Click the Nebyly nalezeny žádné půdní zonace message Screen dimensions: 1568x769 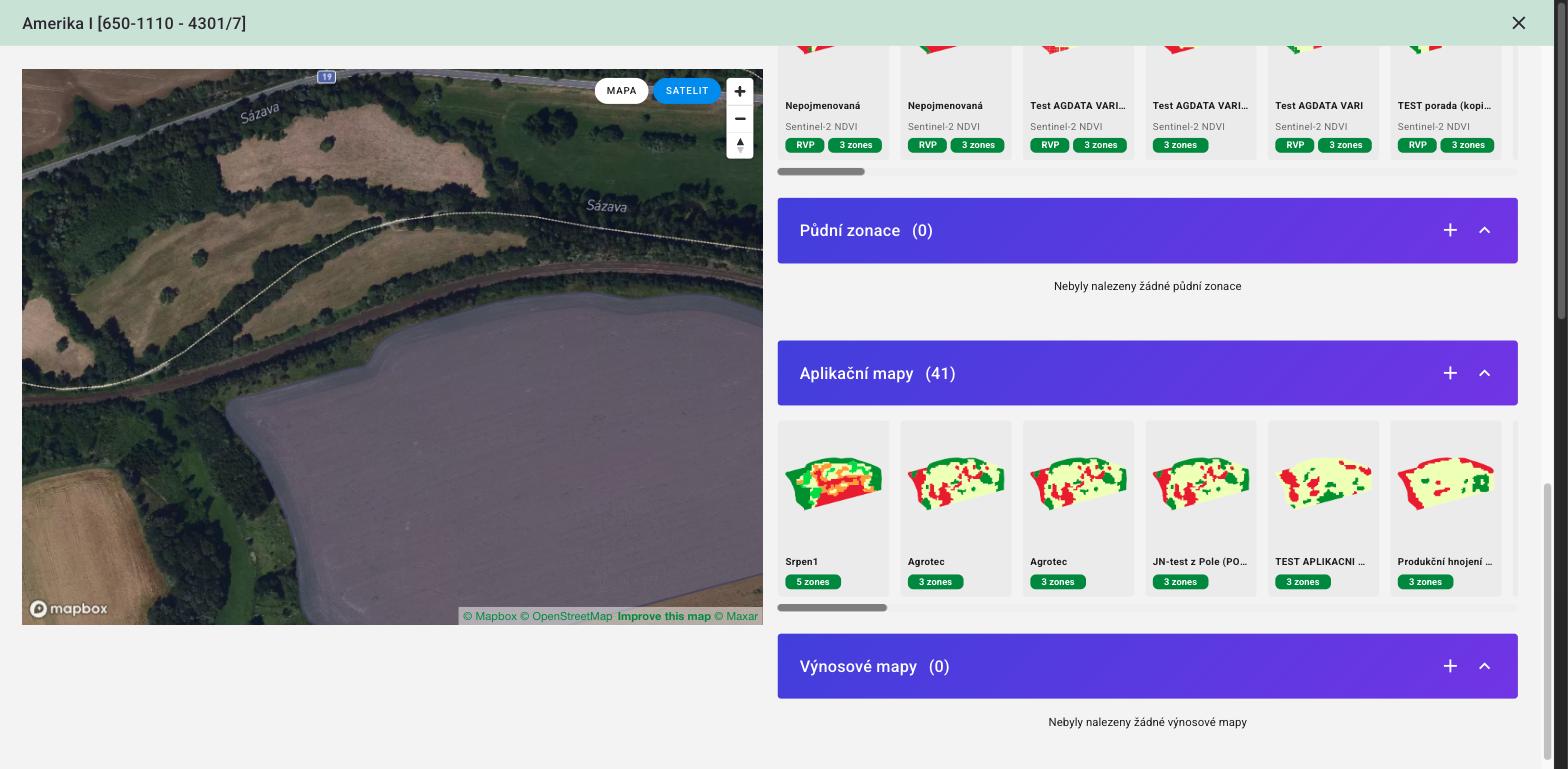1147,286
